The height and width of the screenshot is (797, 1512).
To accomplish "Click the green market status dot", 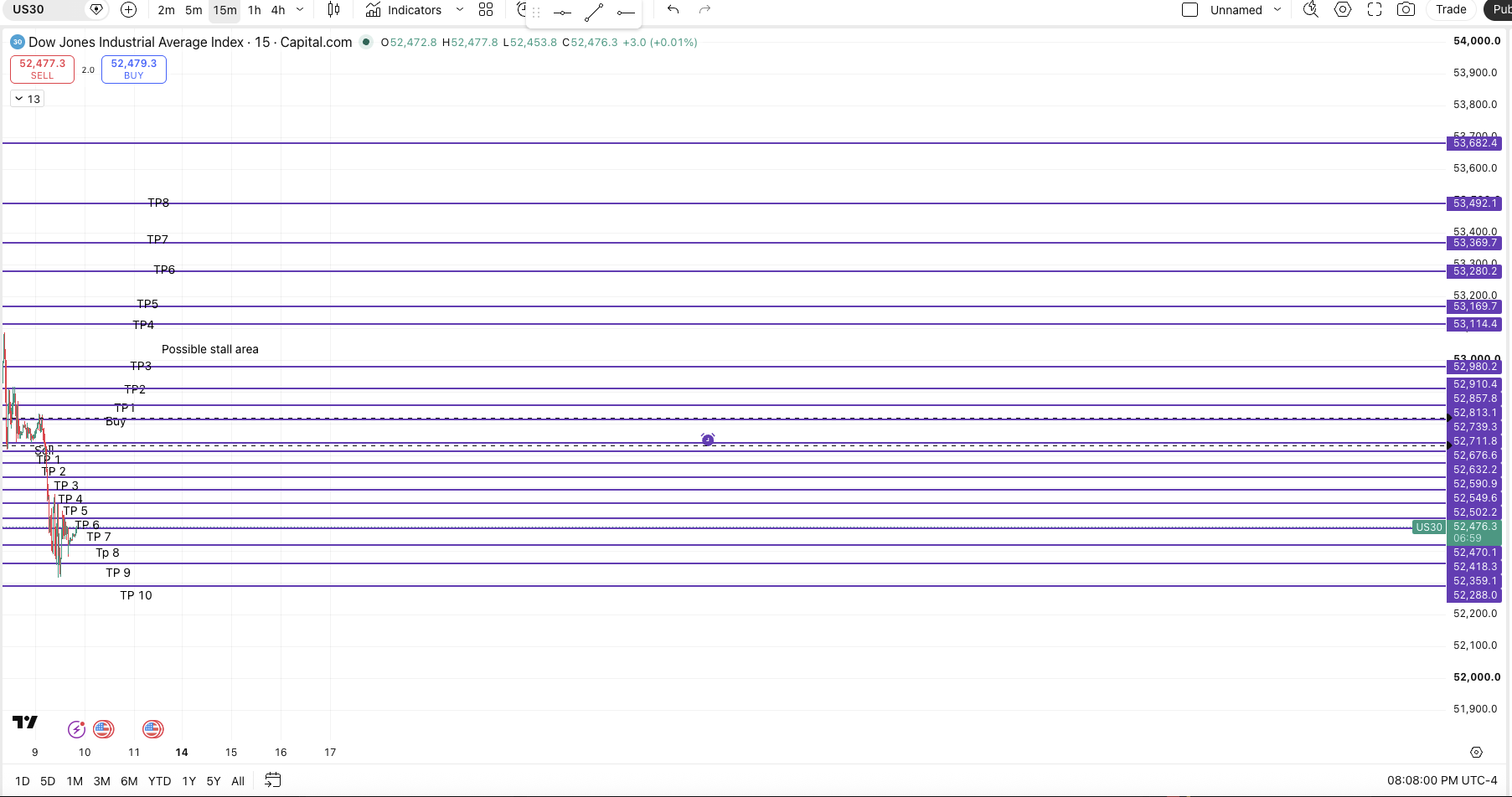I will 366,42.
